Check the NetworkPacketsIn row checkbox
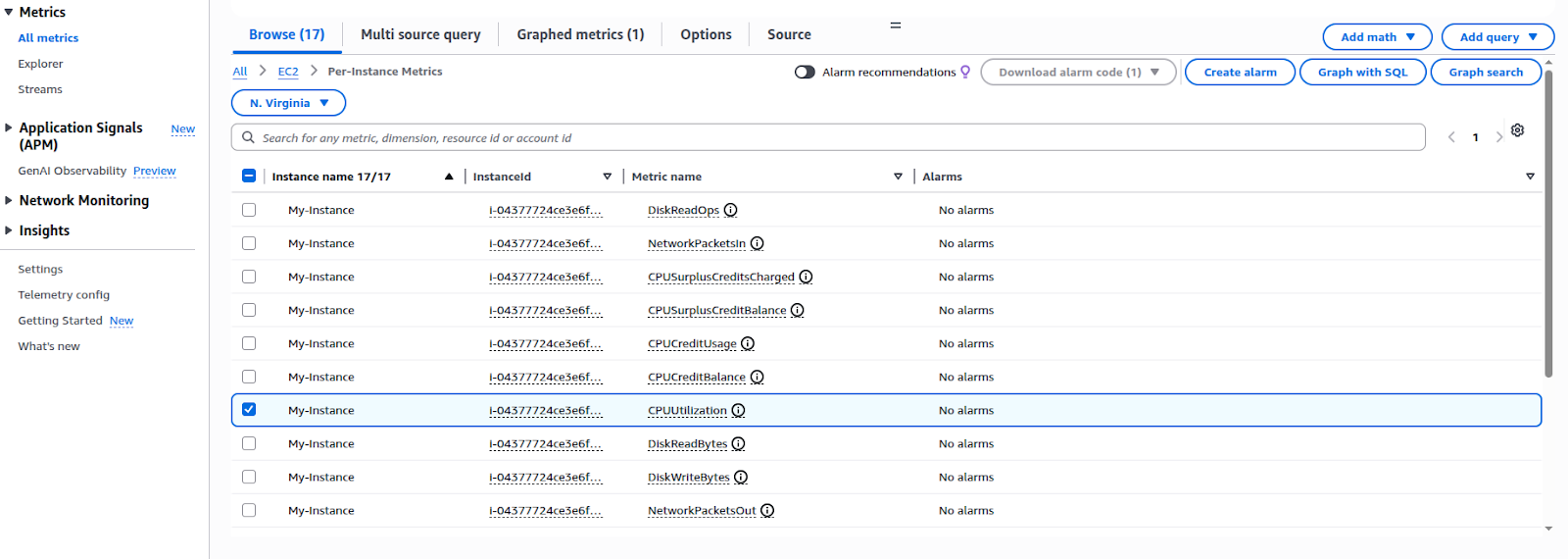The image size is (1568, 559). pos(249,243)
